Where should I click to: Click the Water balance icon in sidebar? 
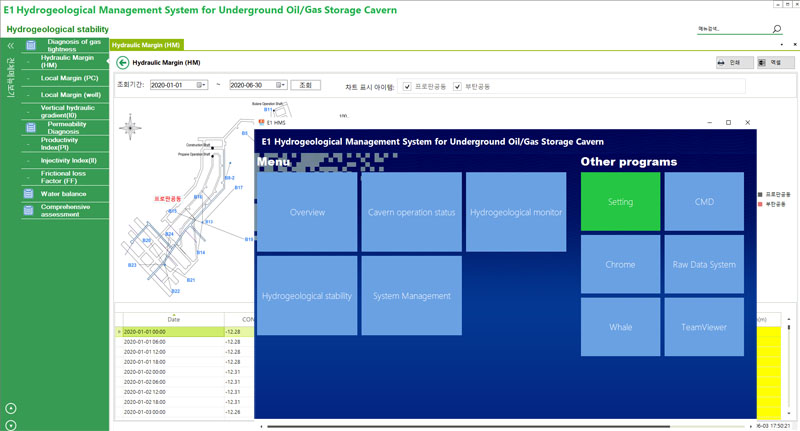(x=30, y=193)
